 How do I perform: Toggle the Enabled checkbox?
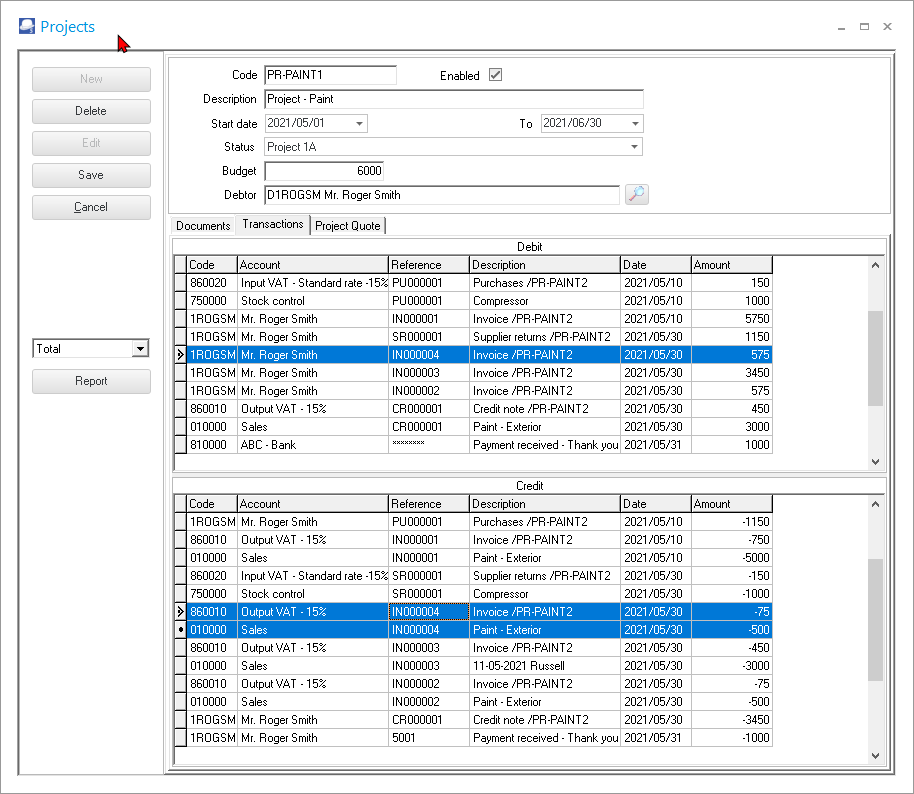(x=495, y=76)
